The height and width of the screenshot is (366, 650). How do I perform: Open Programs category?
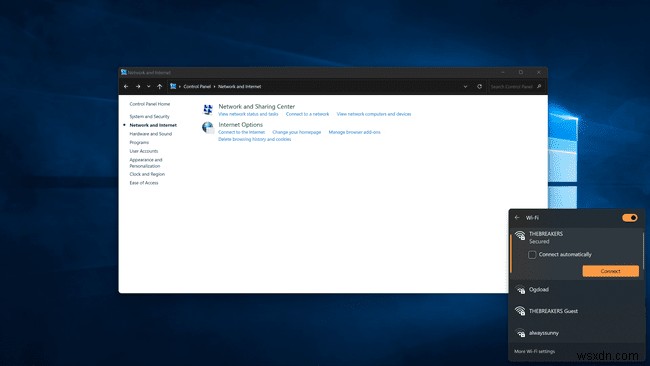pos(139,143)
